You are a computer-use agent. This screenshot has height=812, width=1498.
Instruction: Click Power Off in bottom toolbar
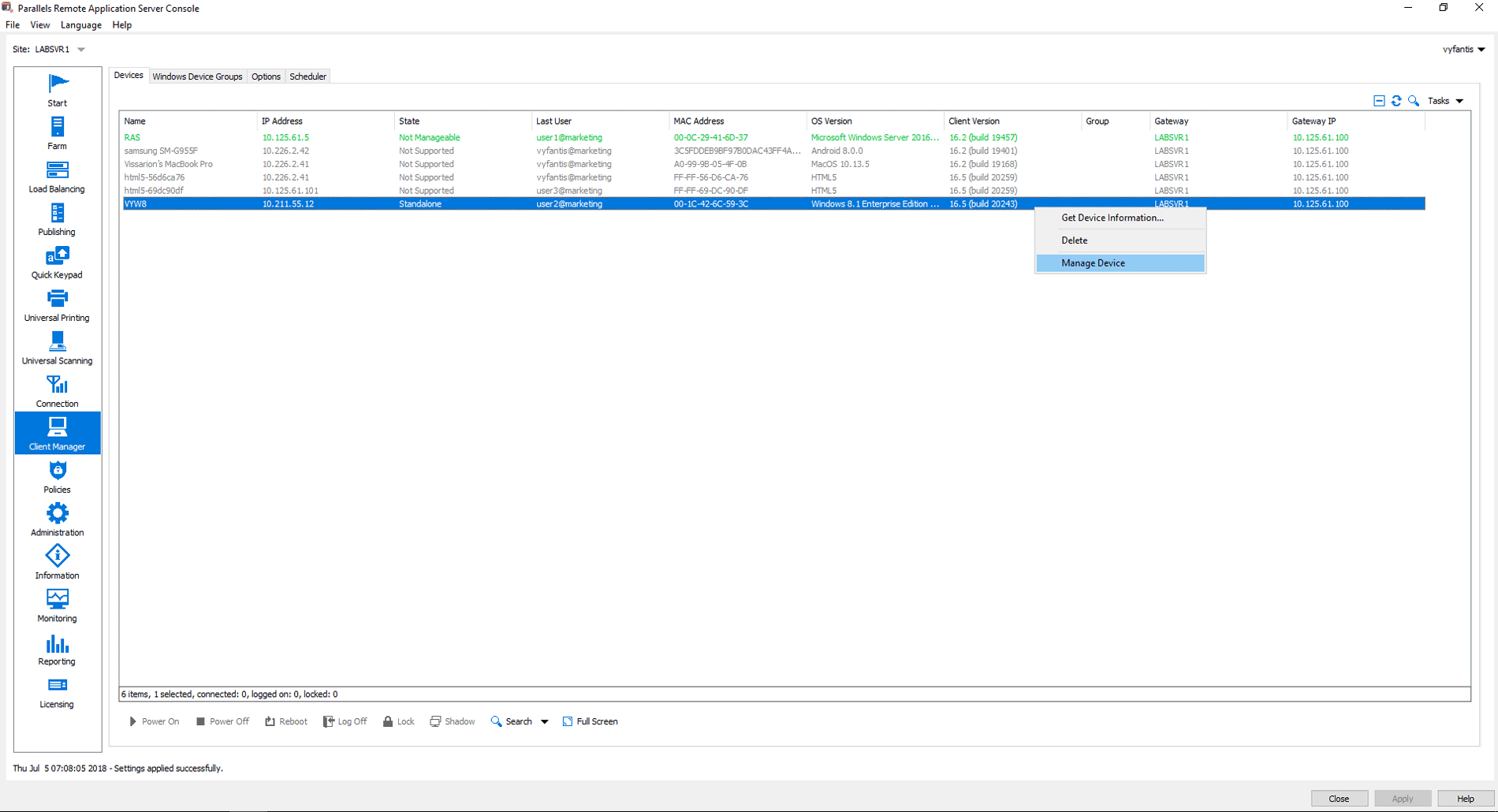pos(222,721)
